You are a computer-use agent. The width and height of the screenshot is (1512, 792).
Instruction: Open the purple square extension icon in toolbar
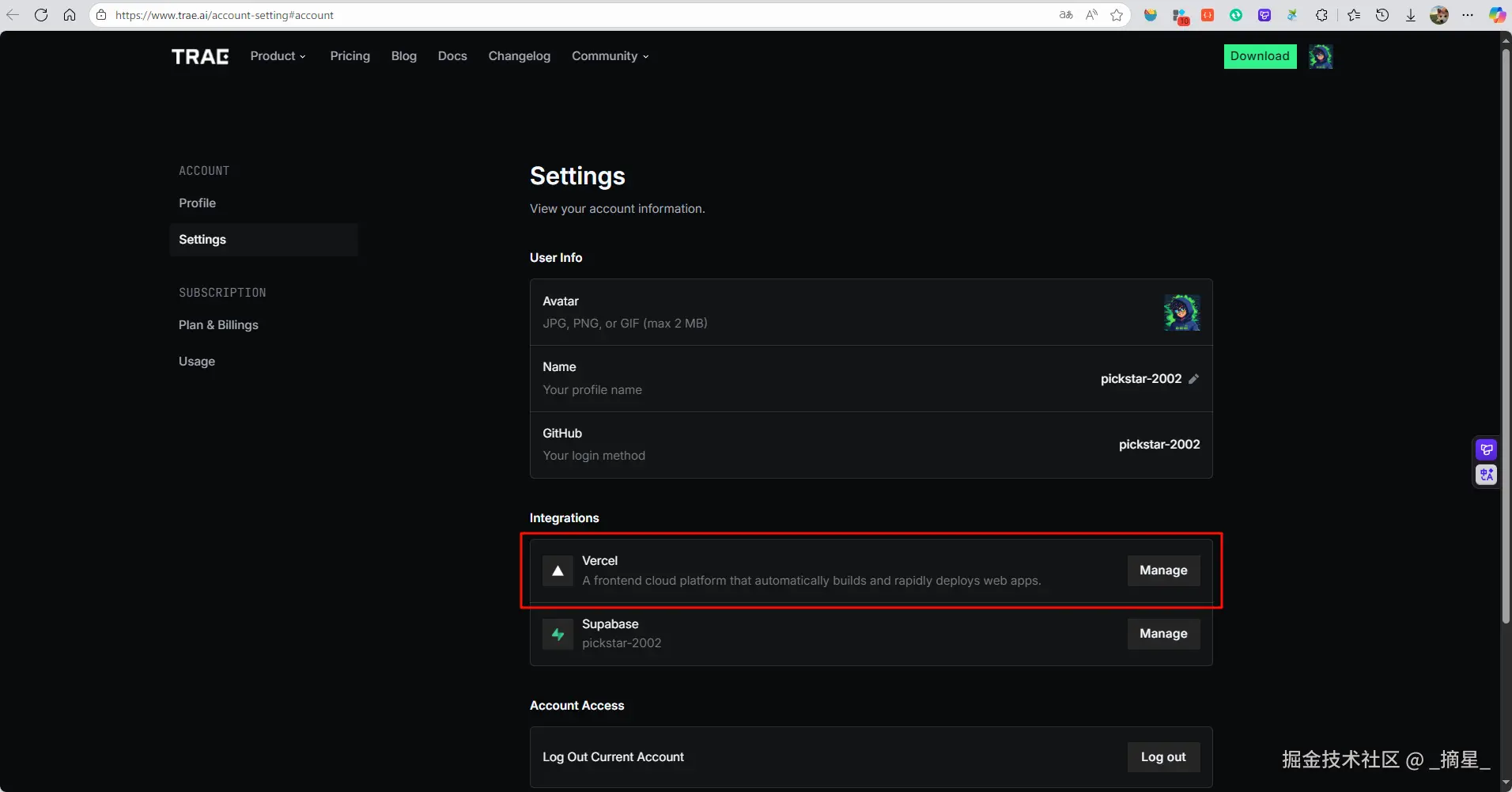pyautogui.click(x=1264, y=15)
